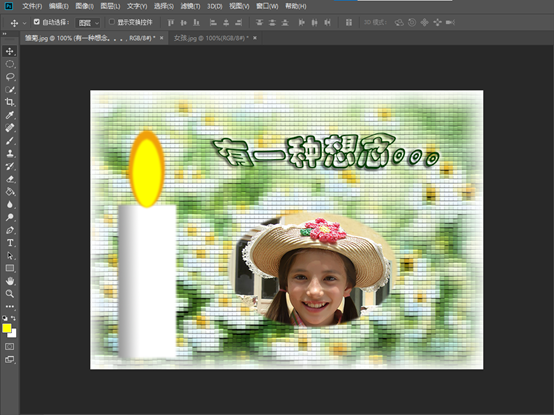The height and width of the screenshot is (415, 554).
Task: Select the Elliptical Marquee tool
Action: [x=10, y=64]
